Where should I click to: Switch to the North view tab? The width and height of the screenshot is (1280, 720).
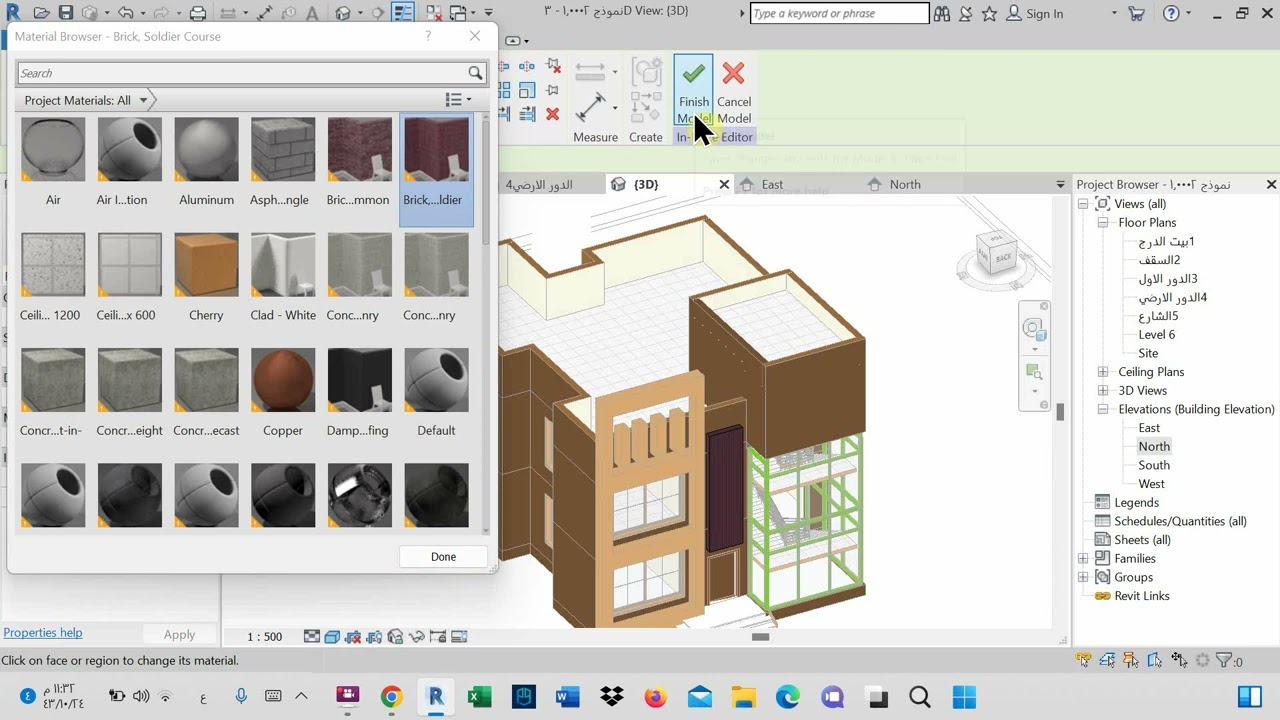point(905,184)
